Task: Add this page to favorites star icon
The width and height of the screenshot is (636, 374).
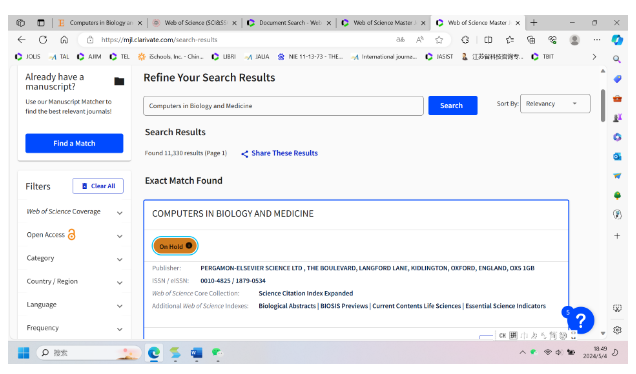Action: pos(439,40)
